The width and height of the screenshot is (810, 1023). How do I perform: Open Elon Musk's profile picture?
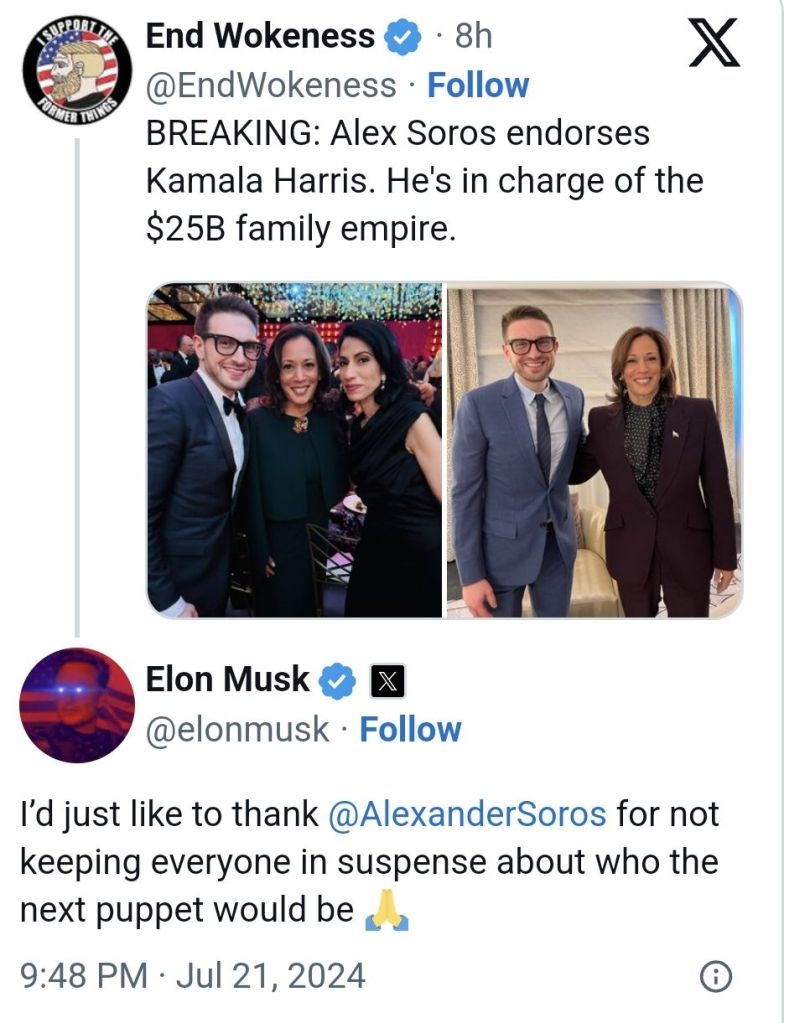(77, 704)
